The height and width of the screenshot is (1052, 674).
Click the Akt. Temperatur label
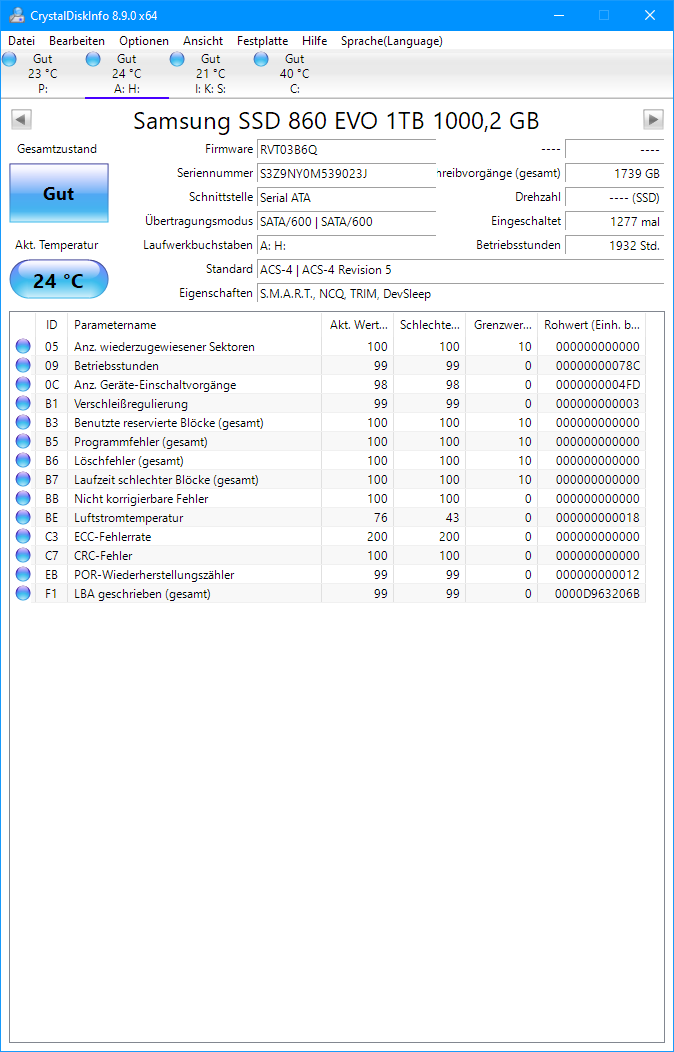click(x=57, y=246)
